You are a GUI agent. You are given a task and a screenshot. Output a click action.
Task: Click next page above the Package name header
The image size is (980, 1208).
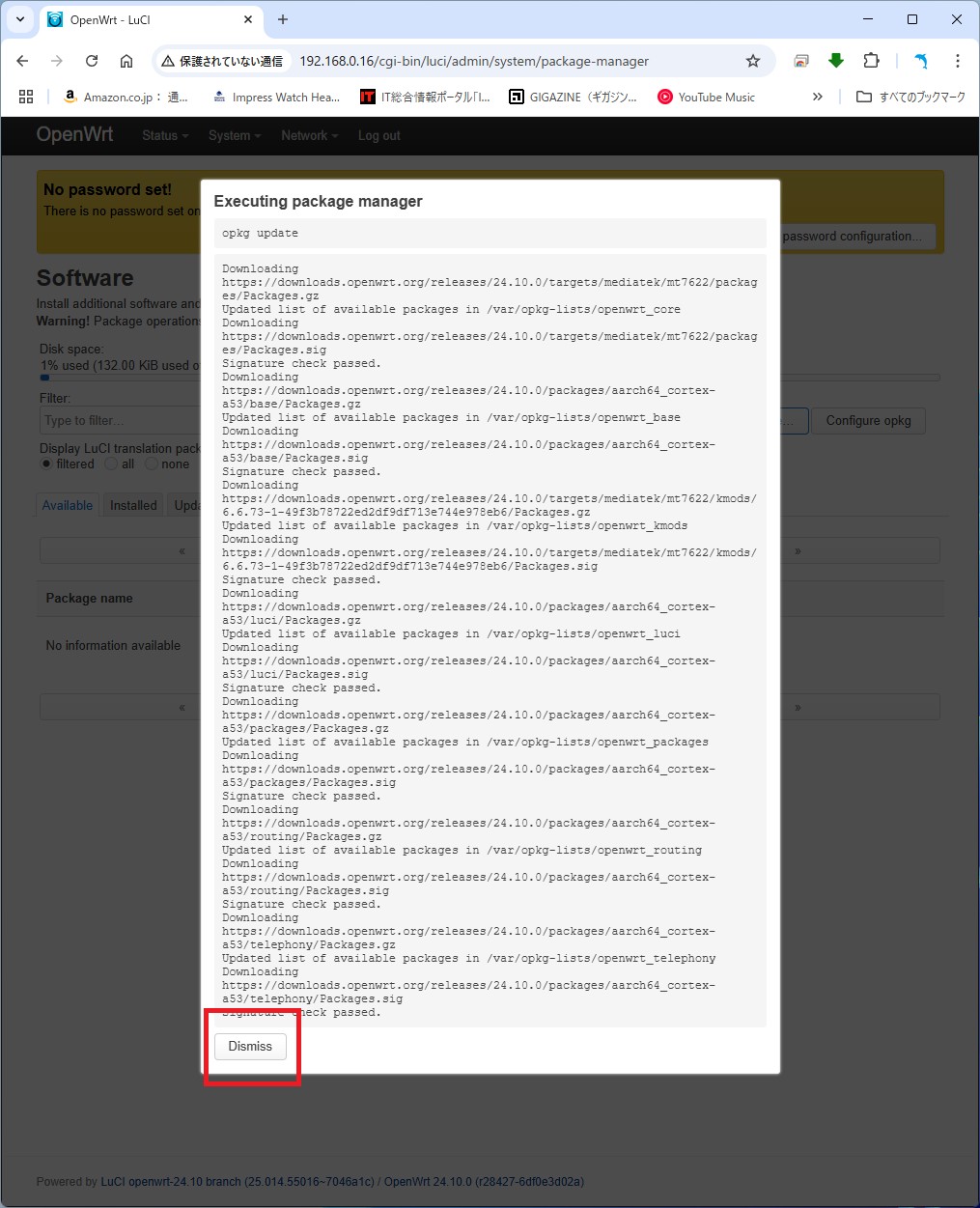(798, 550)
